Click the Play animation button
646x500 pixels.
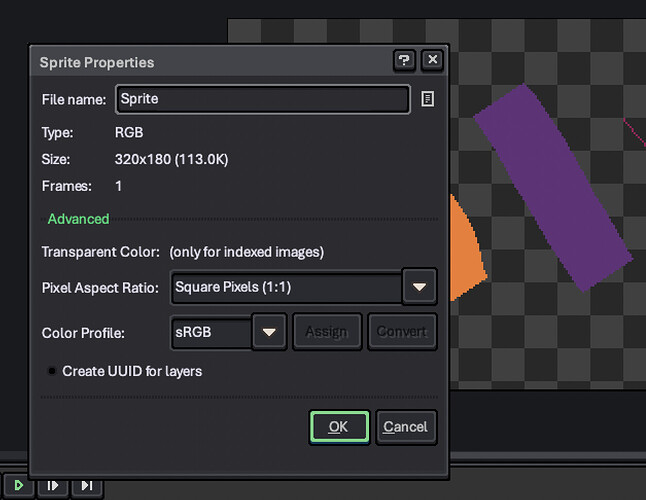19,486
